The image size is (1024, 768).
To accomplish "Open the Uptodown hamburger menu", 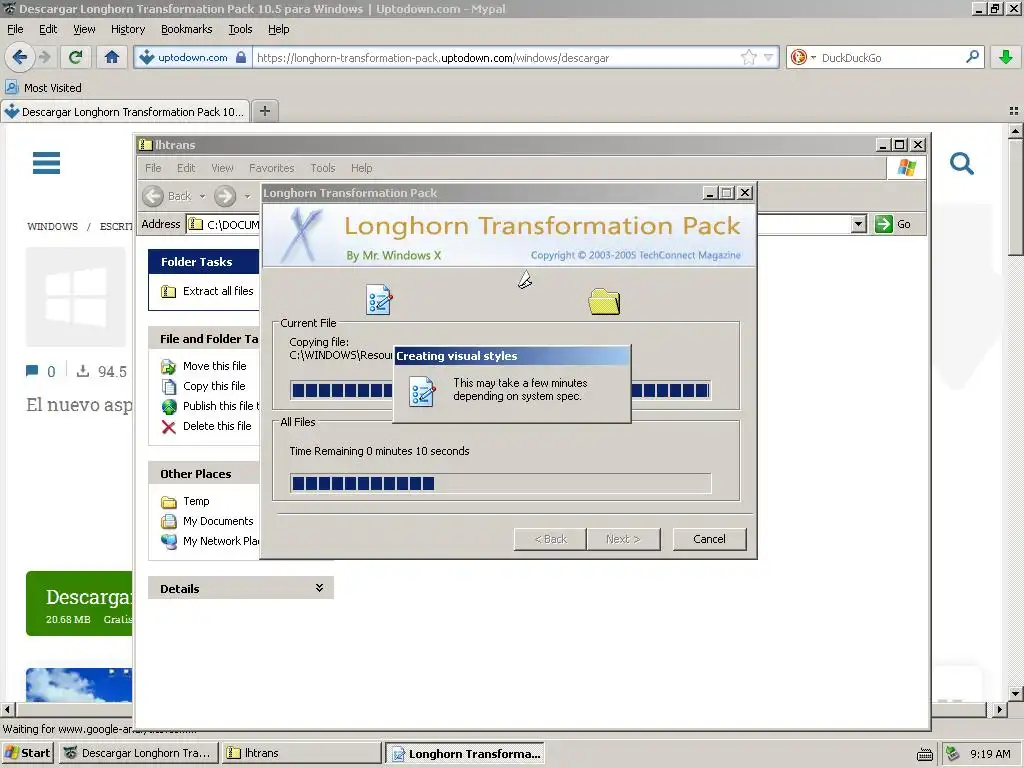I will pyautogui.click(x=46, y=163).
